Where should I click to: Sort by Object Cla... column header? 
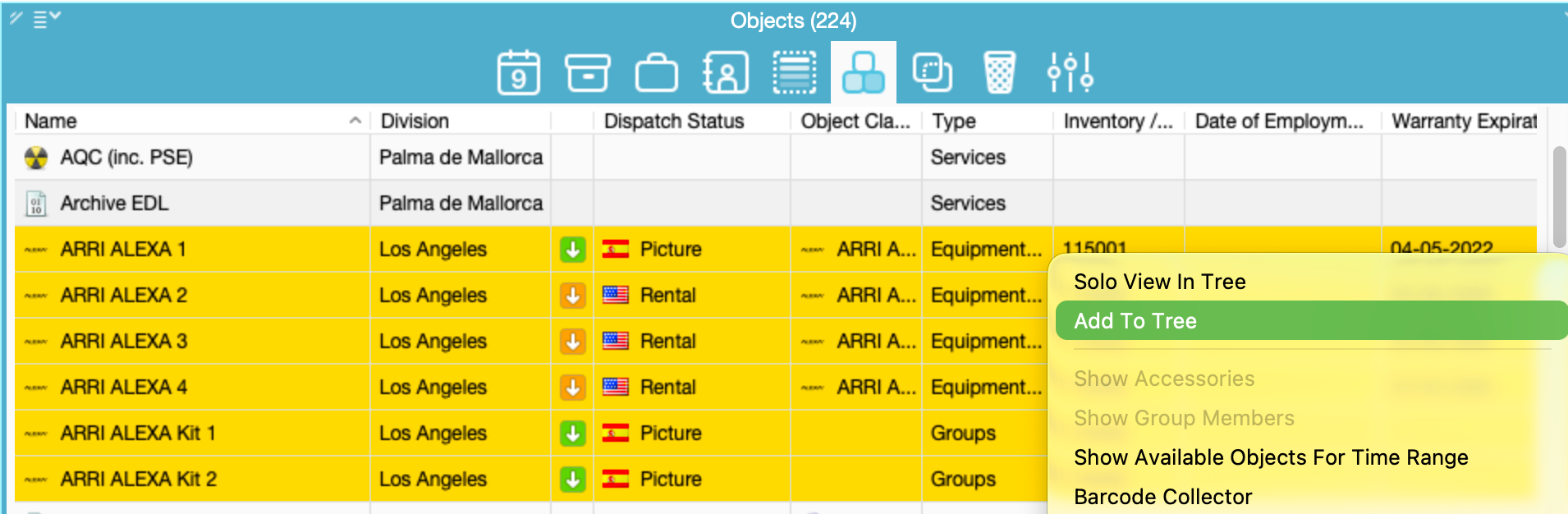click(x=855, y=121)
